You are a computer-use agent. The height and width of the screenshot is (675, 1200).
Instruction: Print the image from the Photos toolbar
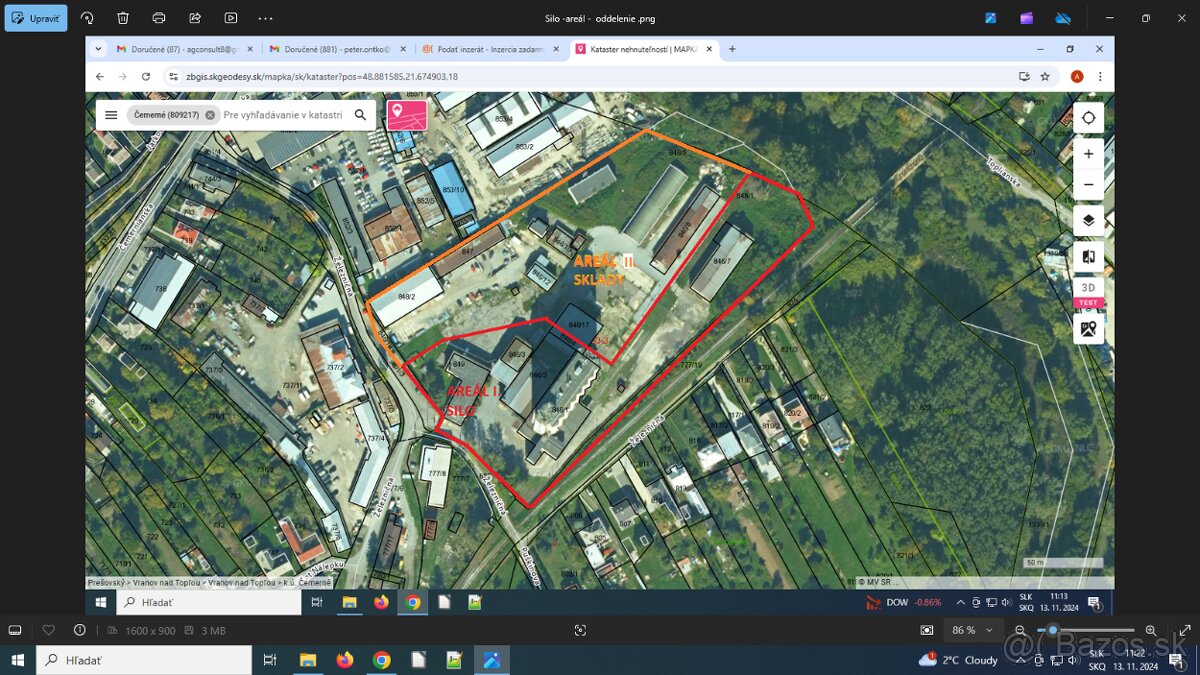tap(159, 17)
